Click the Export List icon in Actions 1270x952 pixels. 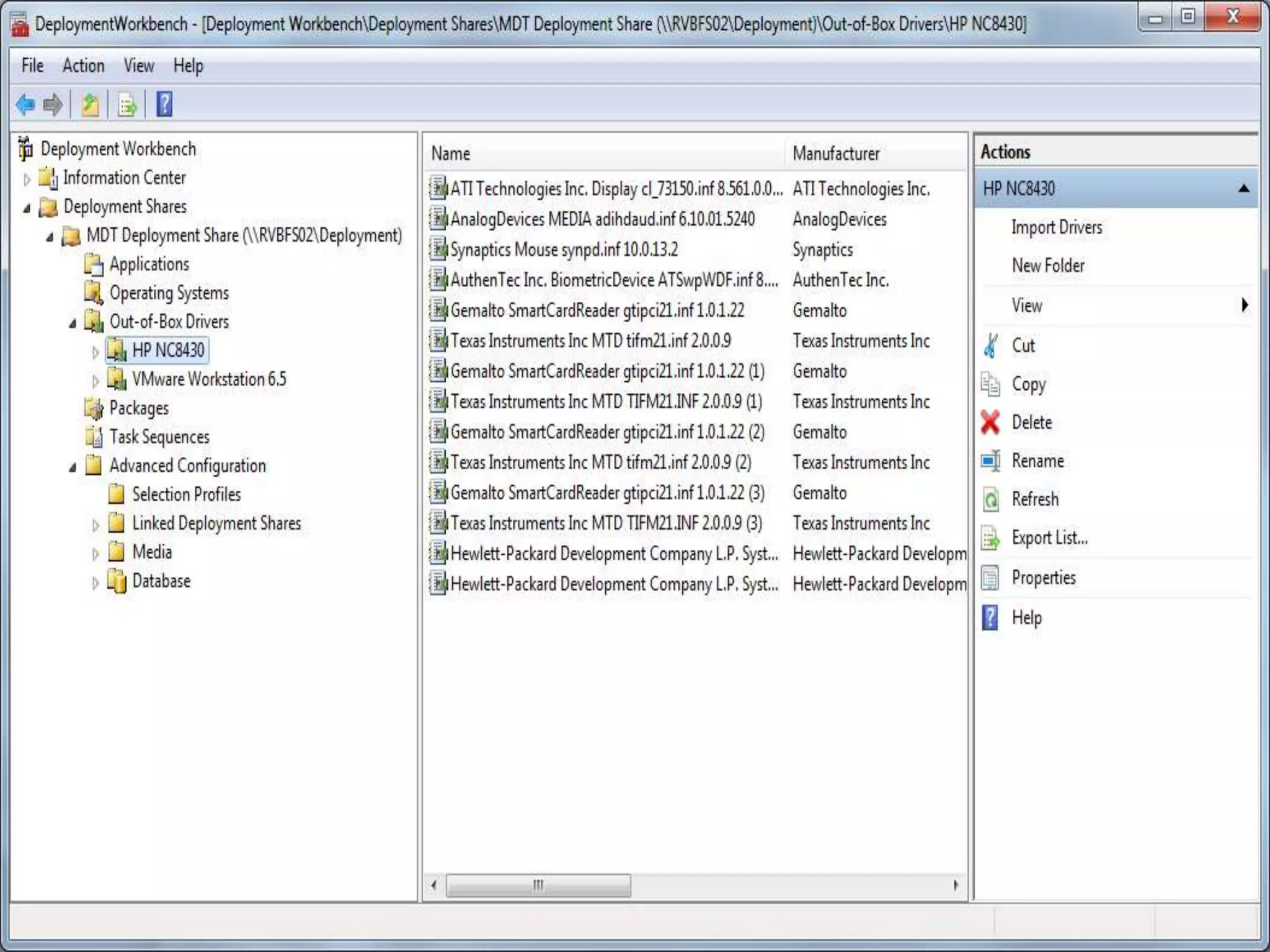coord(991,538)
